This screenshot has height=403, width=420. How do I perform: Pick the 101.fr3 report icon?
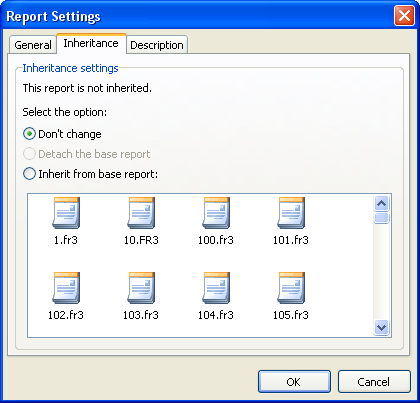(x=291, y=213)
